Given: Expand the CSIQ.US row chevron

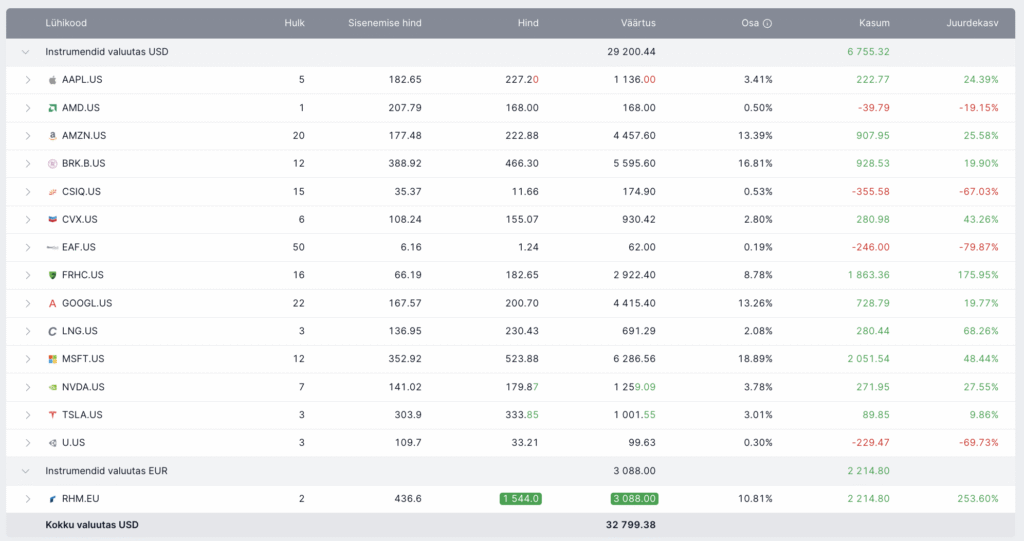Looking at the screenshot, I should pos(27,191).
